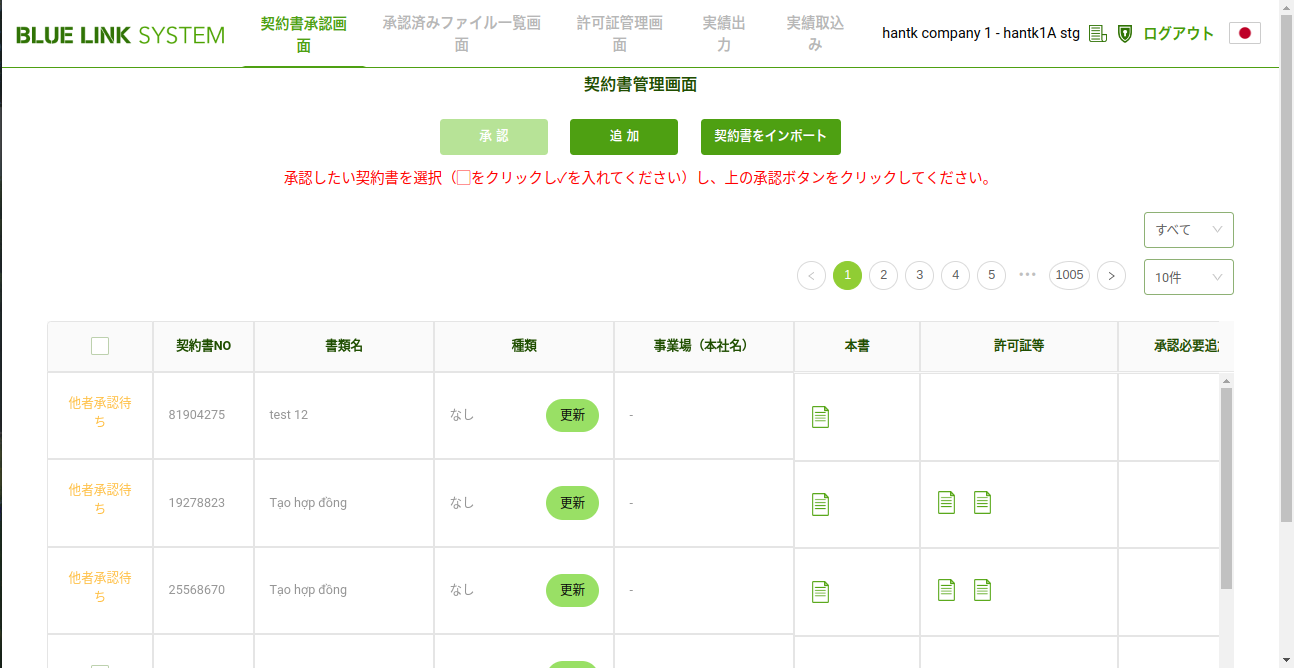This screenshot has height=668, width=1294.
Task: Click the 契約書をインポート import button
Action: point(771,137)
